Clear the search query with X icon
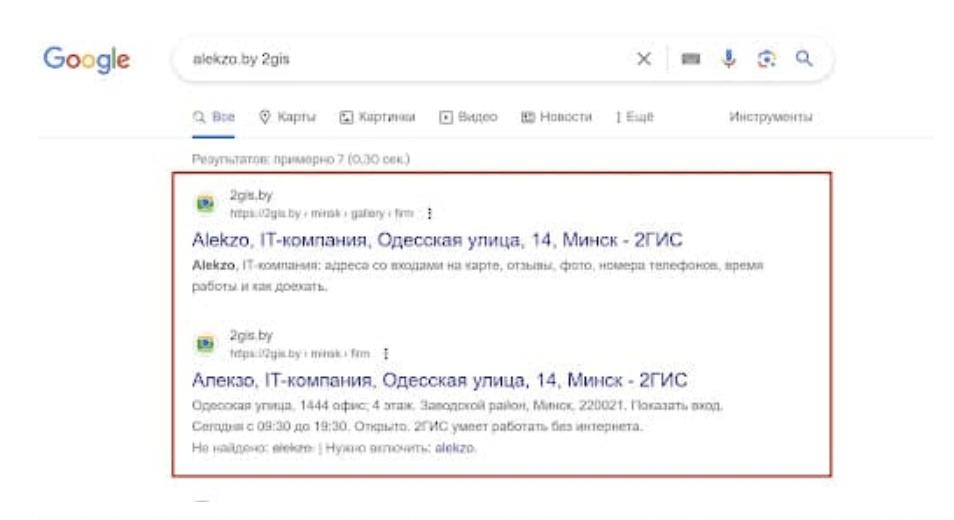954x520 pixels. point(644,59)
